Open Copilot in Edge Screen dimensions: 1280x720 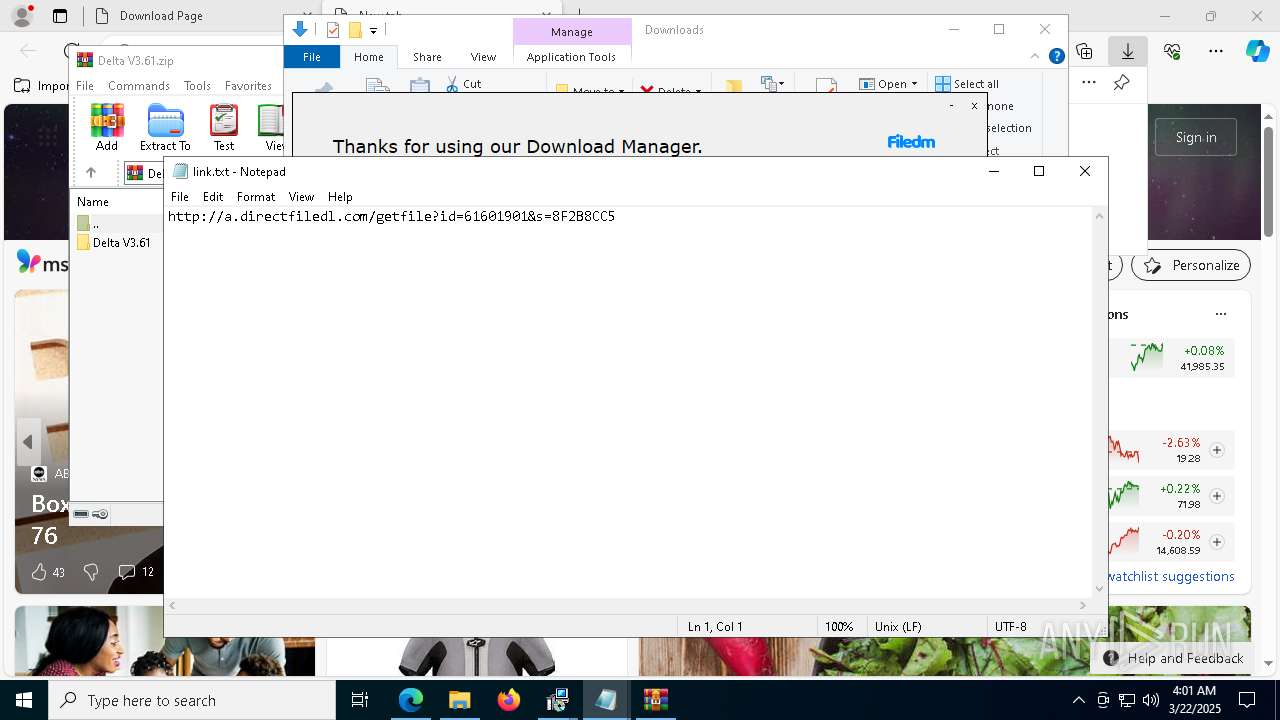tap(1258, 51)
